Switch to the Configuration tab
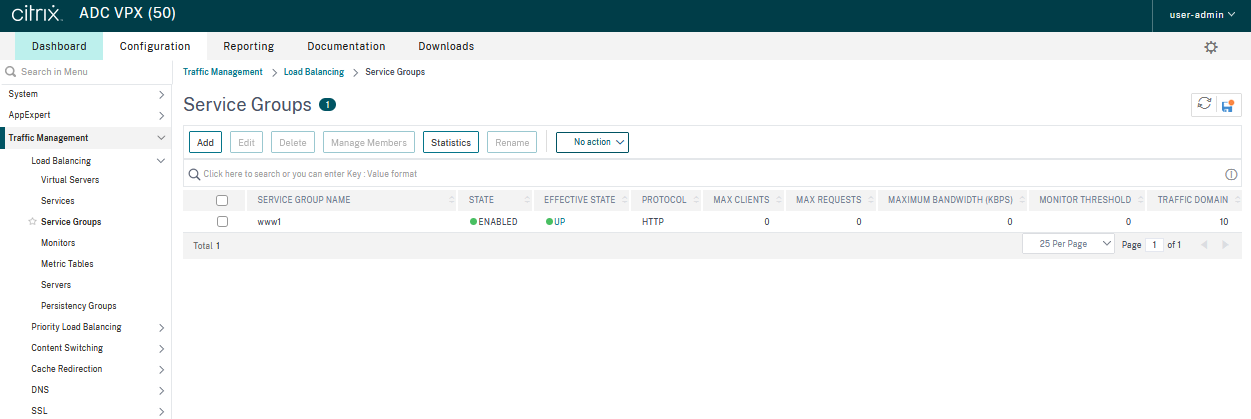This screenshot has height=419, width=1251. pos(155,46)
